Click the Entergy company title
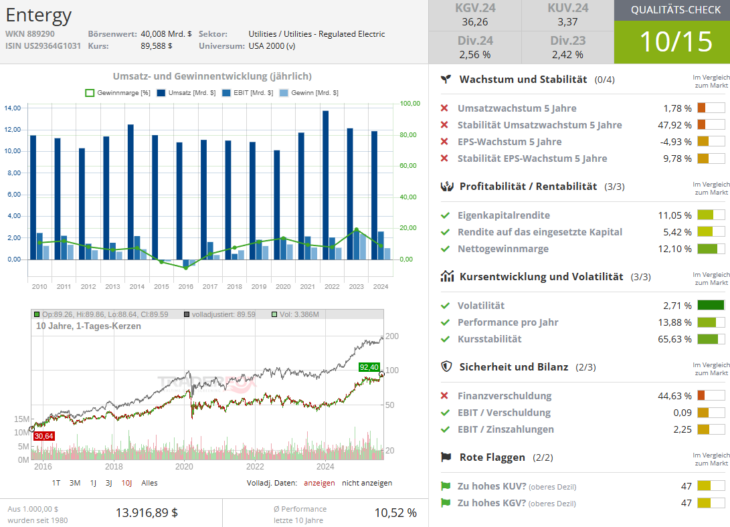This screenshot has width=730, height=527. (39, 15)
